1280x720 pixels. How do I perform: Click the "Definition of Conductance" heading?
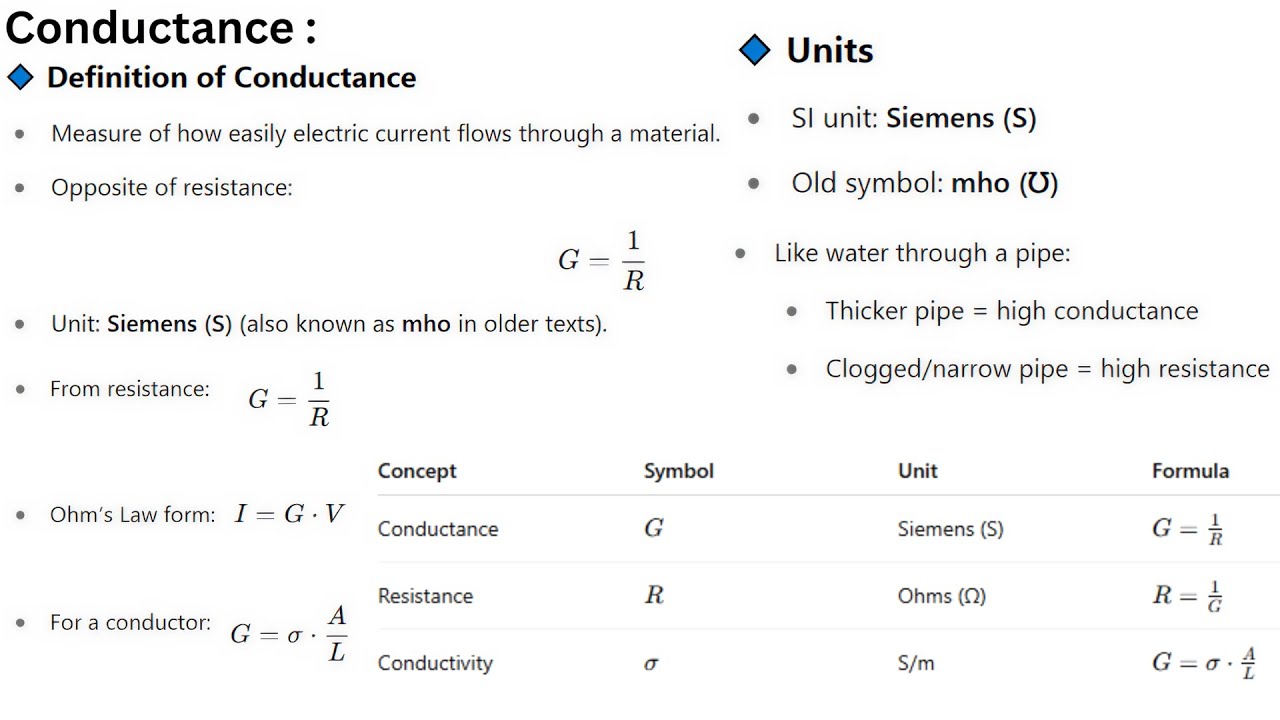coord(231,77)
